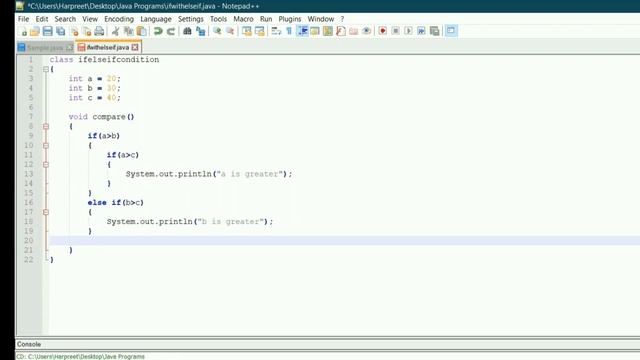
Task: Click User Defined Language icon
Action: [x=315, y=31]
